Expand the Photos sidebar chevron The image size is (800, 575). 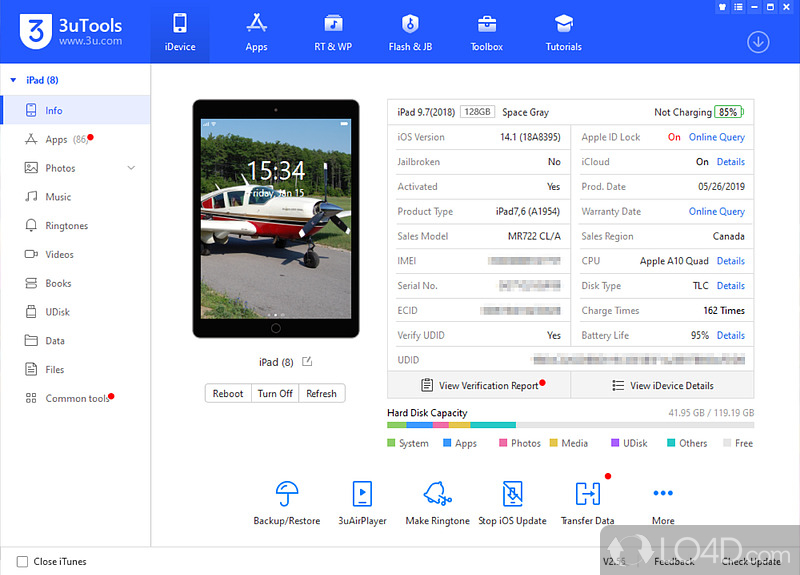click(x=131, y=168)
